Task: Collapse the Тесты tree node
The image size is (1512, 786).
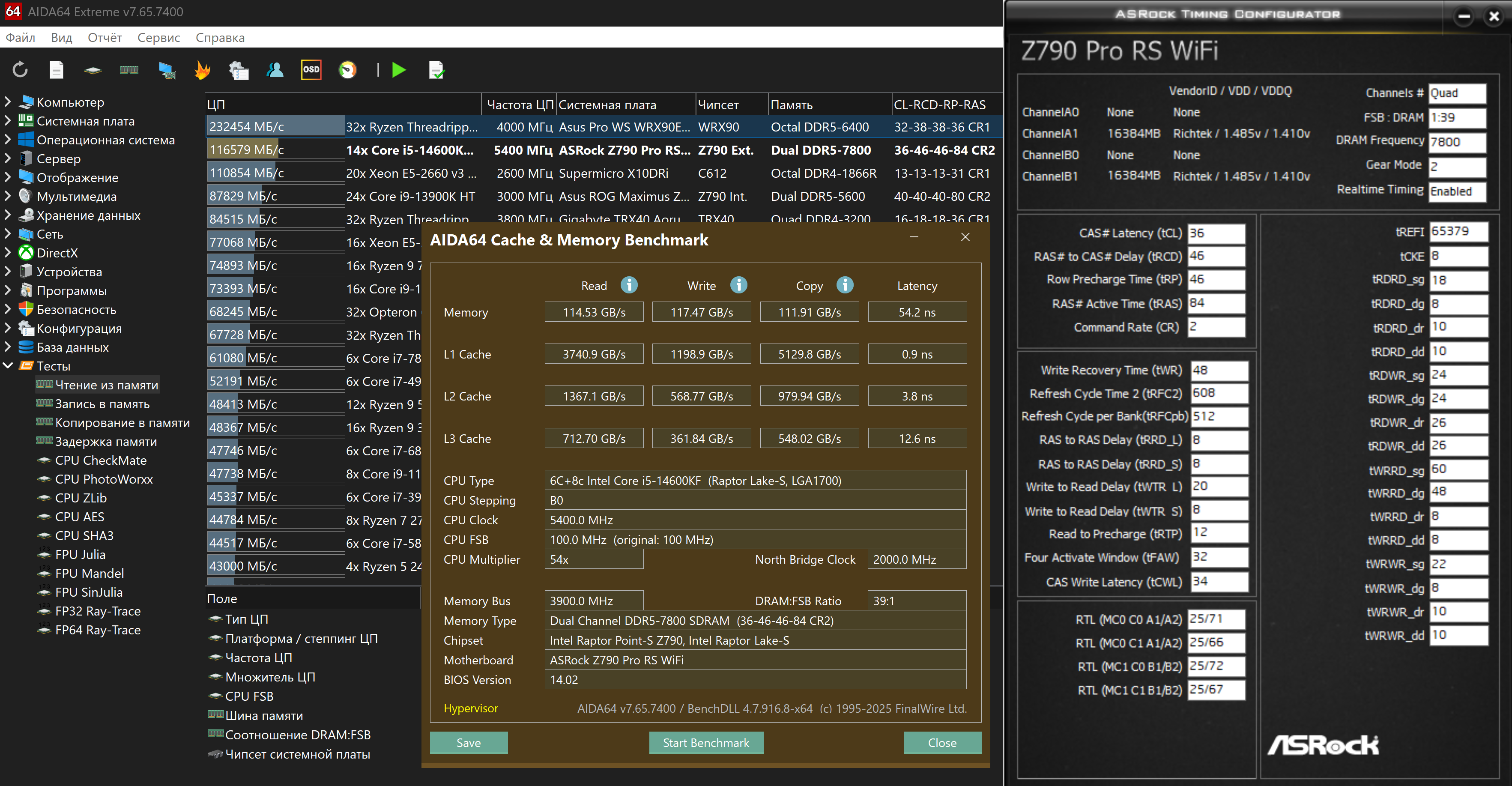Action: coord(8,366)
